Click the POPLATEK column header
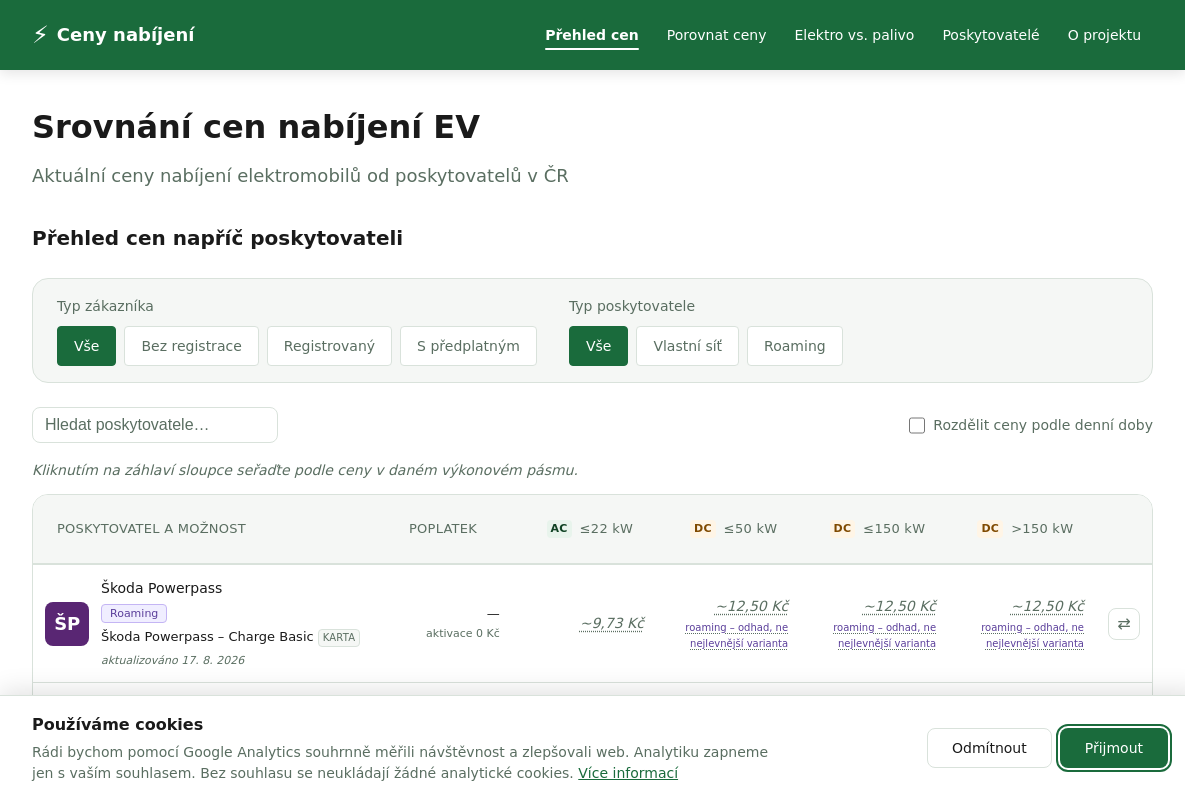 (443, 529)
